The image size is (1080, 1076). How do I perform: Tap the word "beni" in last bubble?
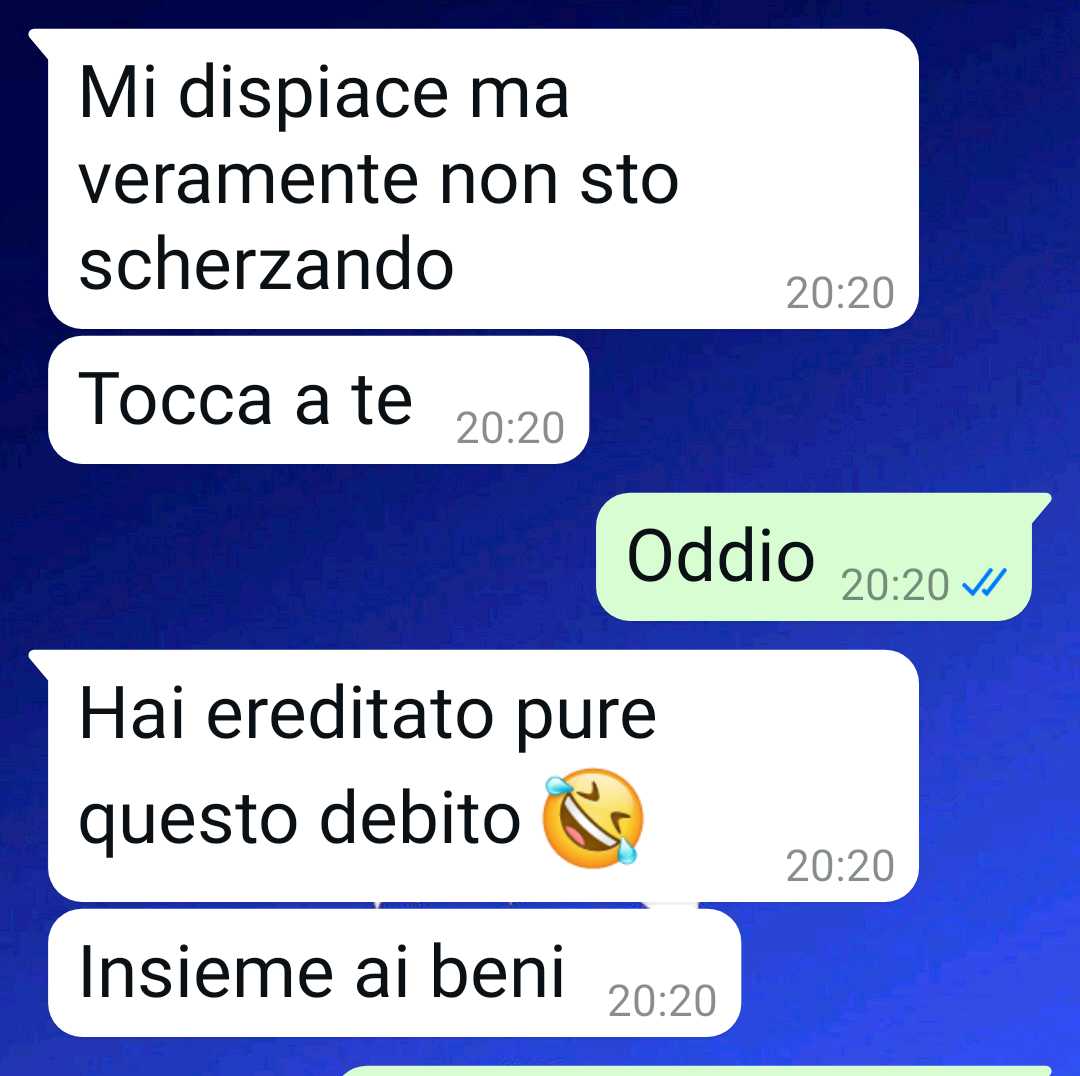(497, 971)
